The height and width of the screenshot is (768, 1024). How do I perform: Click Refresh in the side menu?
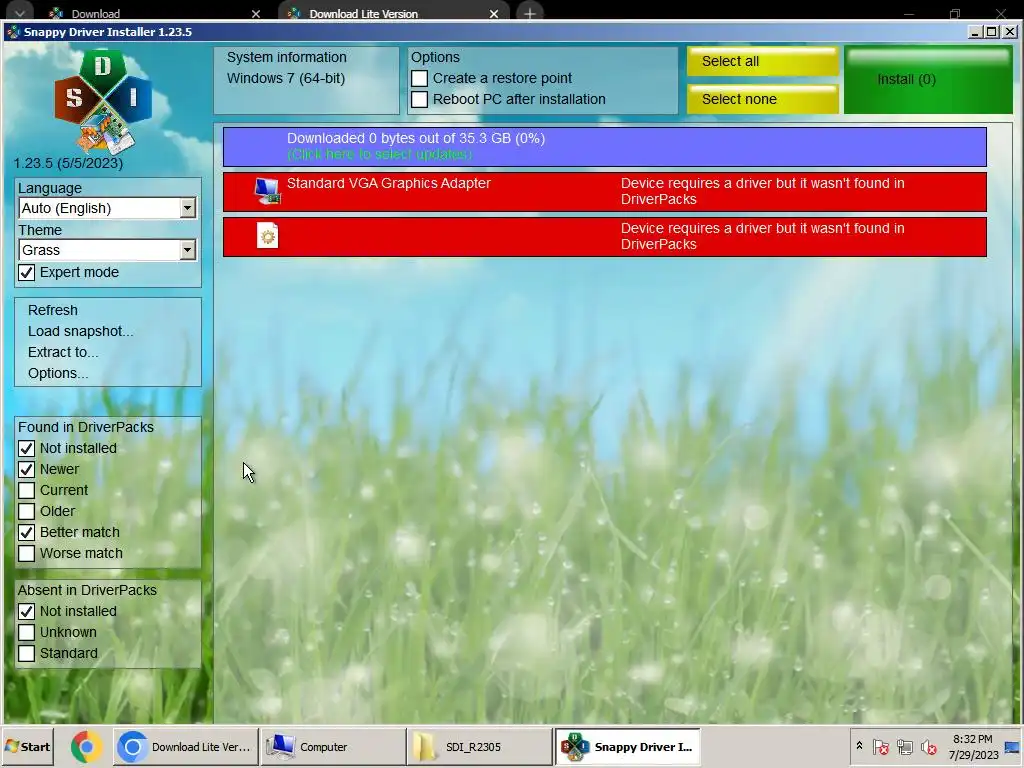click(52, 310)
